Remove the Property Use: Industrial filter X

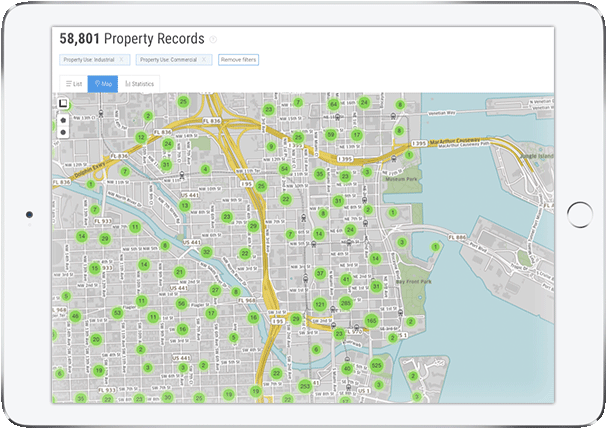(x=122, y=60)
